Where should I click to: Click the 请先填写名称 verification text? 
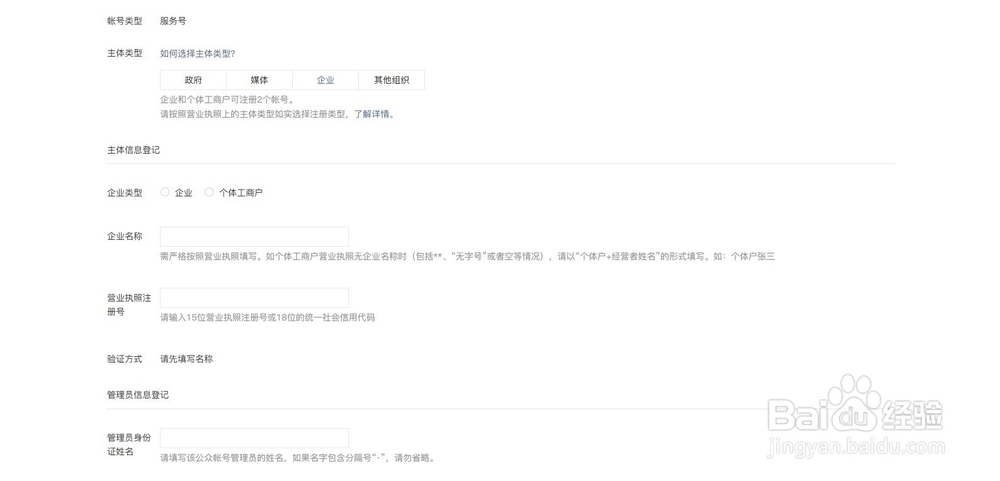[x=186, y=359]
